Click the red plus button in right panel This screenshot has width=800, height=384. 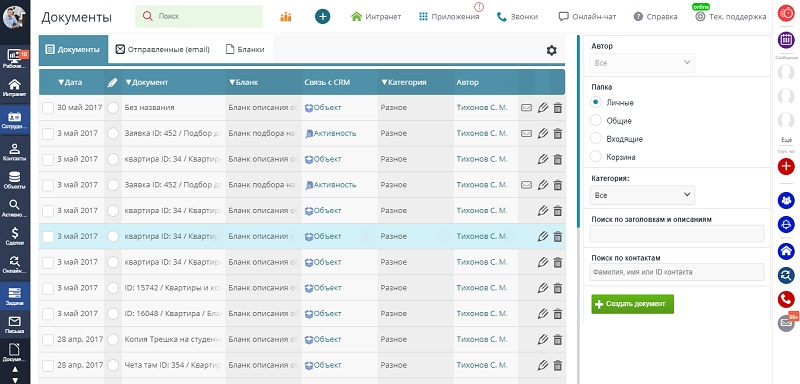786,166
